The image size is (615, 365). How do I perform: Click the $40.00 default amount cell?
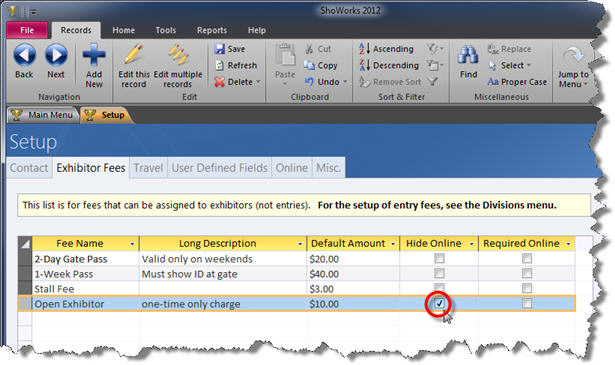(x=353, y=274)
